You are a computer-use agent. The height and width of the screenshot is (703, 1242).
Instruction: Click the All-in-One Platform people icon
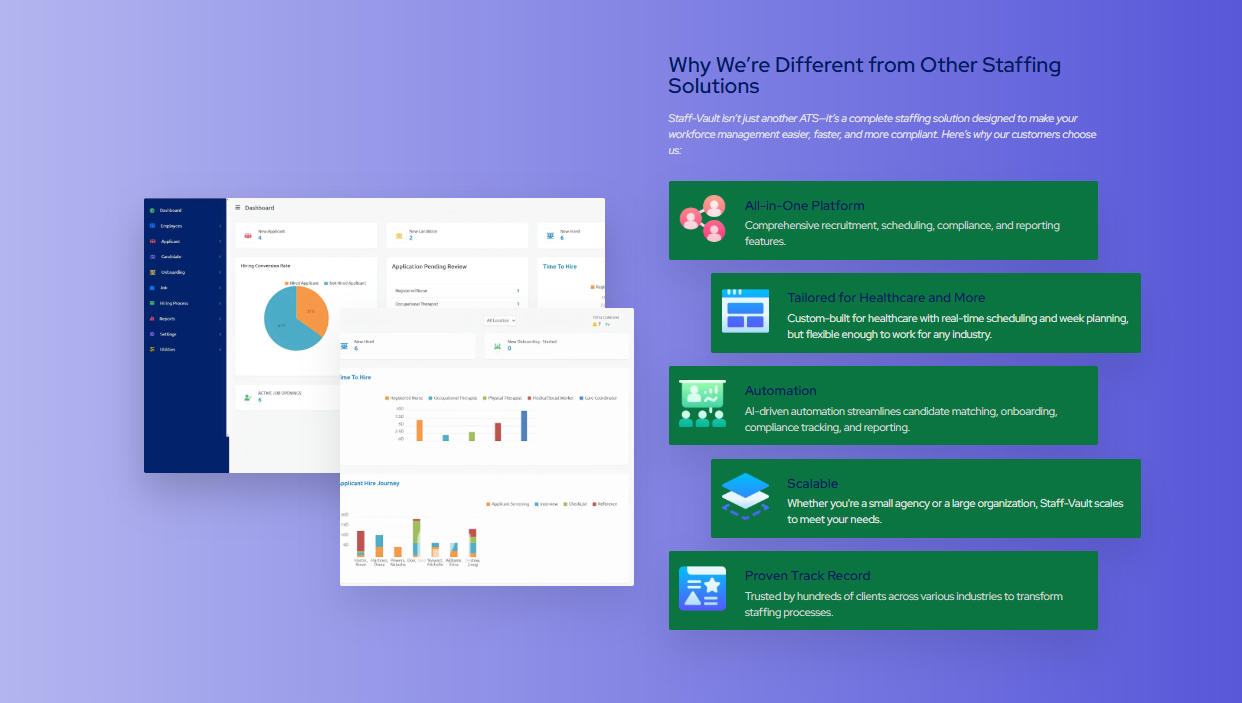702,219
